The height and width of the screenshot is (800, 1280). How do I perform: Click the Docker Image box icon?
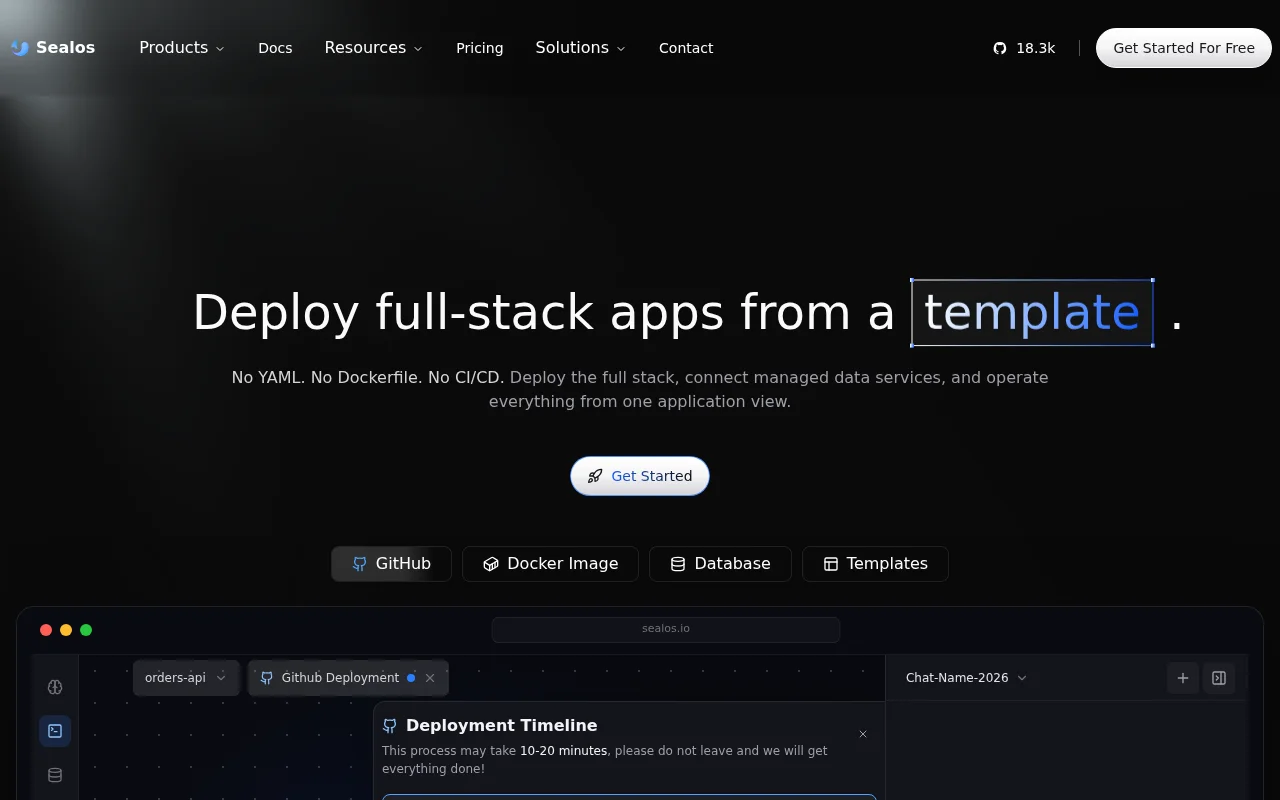click(491, 564)
